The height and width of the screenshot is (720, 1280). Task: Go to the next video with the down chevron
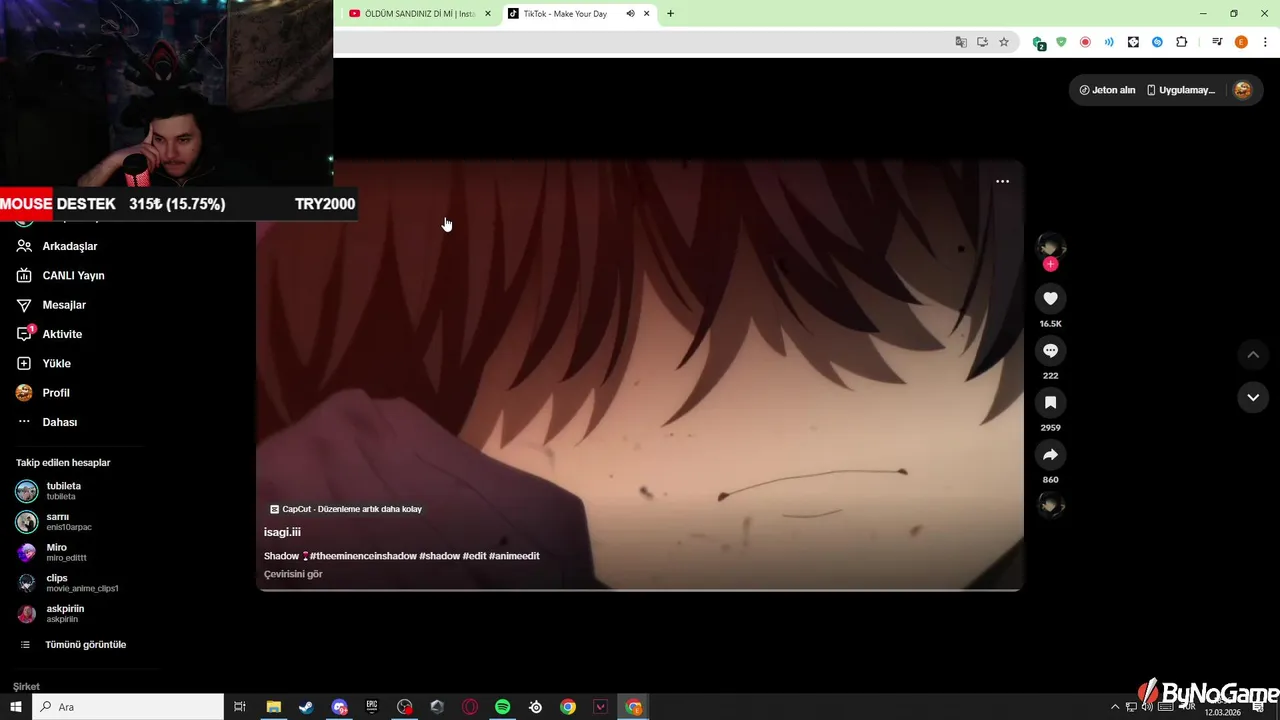tap(1253, 397)
